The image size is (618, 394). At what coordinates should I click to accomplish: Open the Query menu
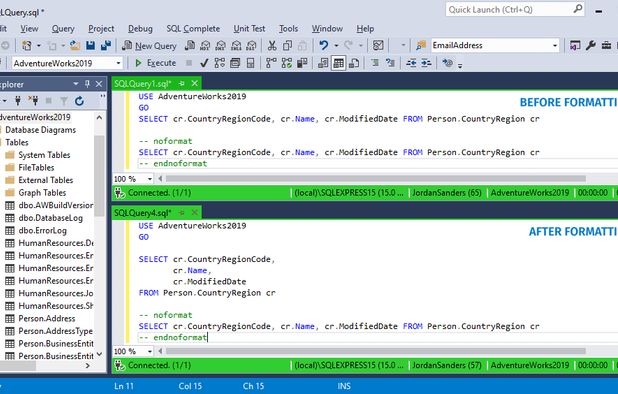click(63, 29)
